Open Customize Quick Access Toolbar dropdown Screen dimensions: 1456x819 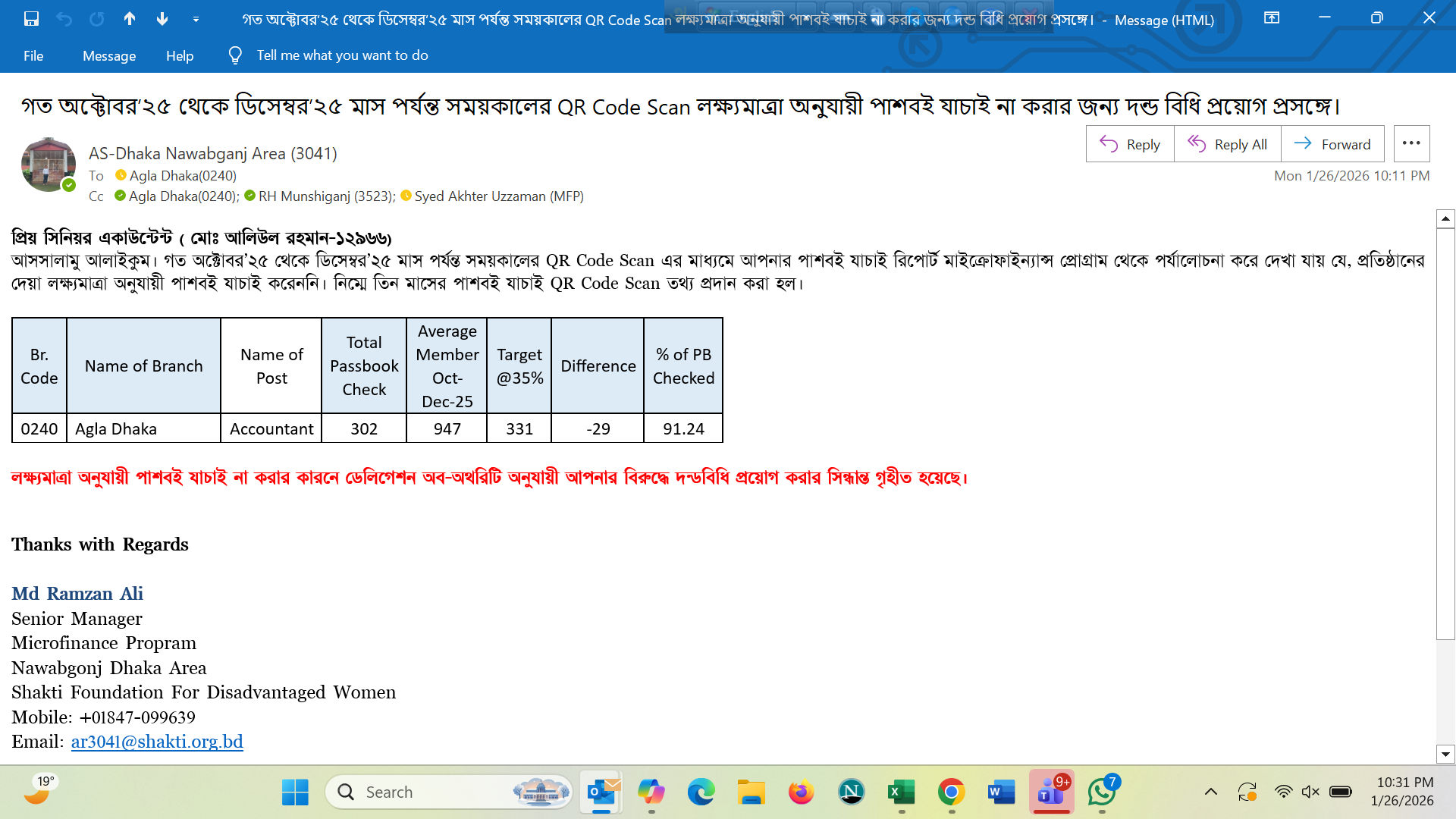[x=196, y=19]
